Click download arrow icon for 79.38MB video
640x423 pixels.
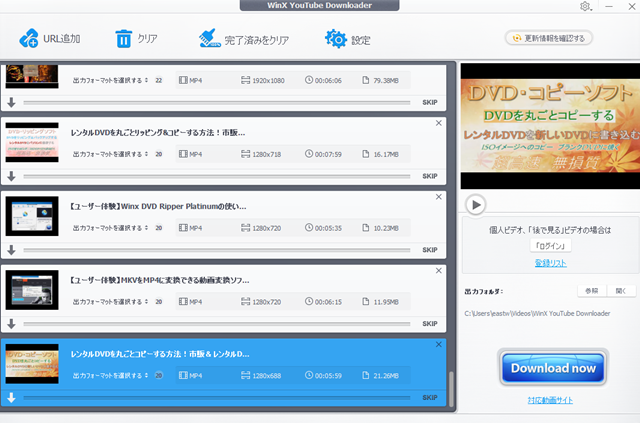click(11, 102)
